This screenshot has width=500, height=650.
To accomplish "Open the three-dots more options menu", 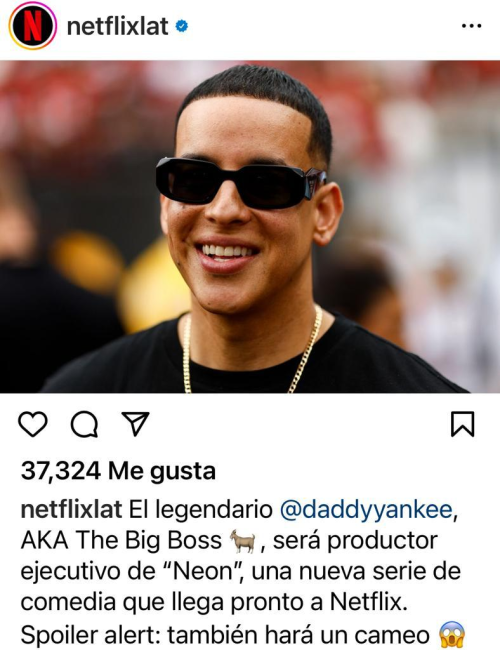I will [471, 26].
